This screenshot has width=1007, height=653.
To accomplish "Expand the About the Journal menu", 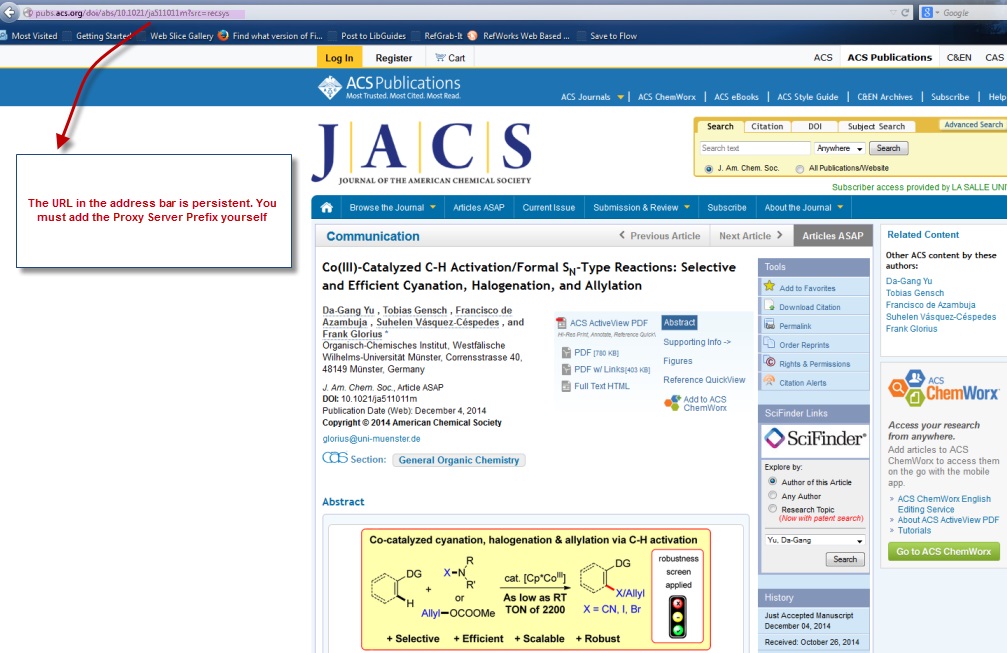I will tap(803, 207).
